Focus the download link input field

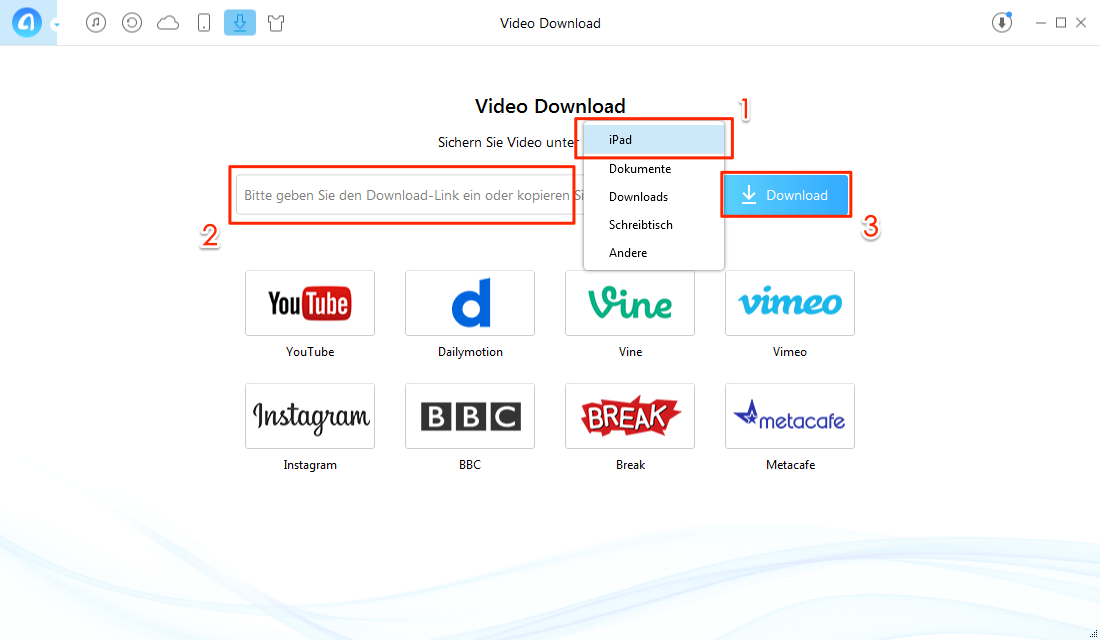(410, 195)
